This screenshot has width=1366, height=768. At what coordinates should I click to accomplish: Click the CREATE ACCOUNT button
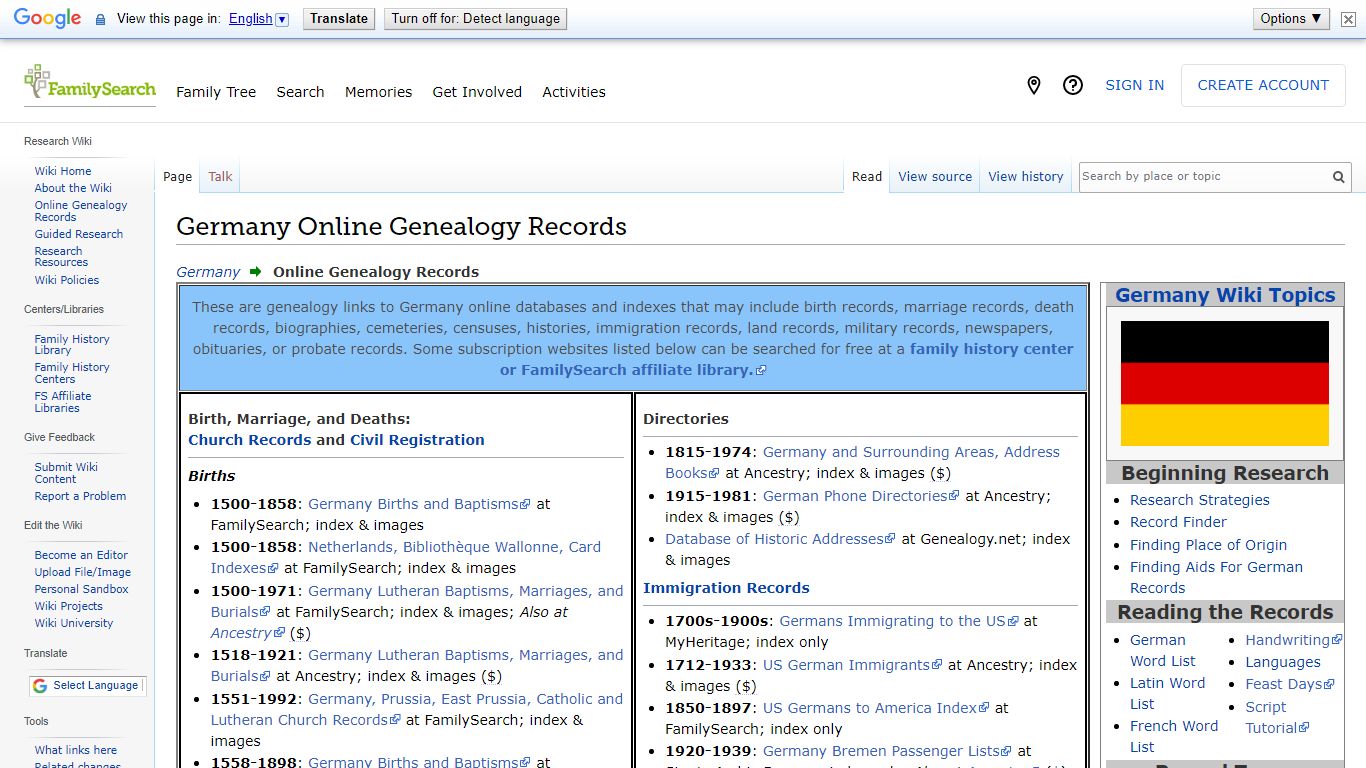[x=1263, y=86]
